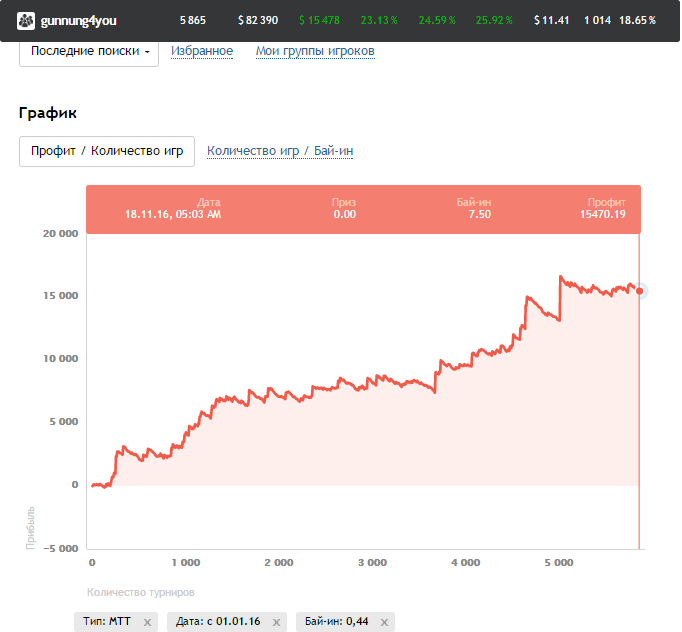Viewport: 682px width, 632px height.
Task: Click the $82 390 value in header
Action: click(x=258, y=20)
